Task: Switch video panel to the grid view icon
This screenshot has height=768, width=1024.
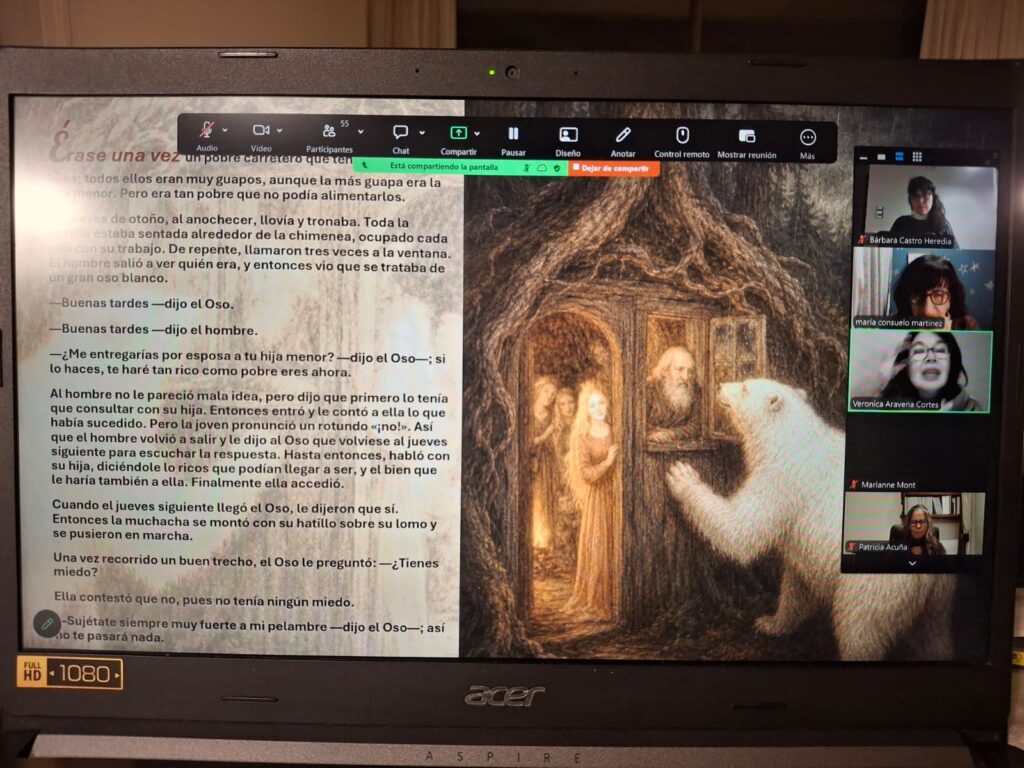Action: coord(917,157)
